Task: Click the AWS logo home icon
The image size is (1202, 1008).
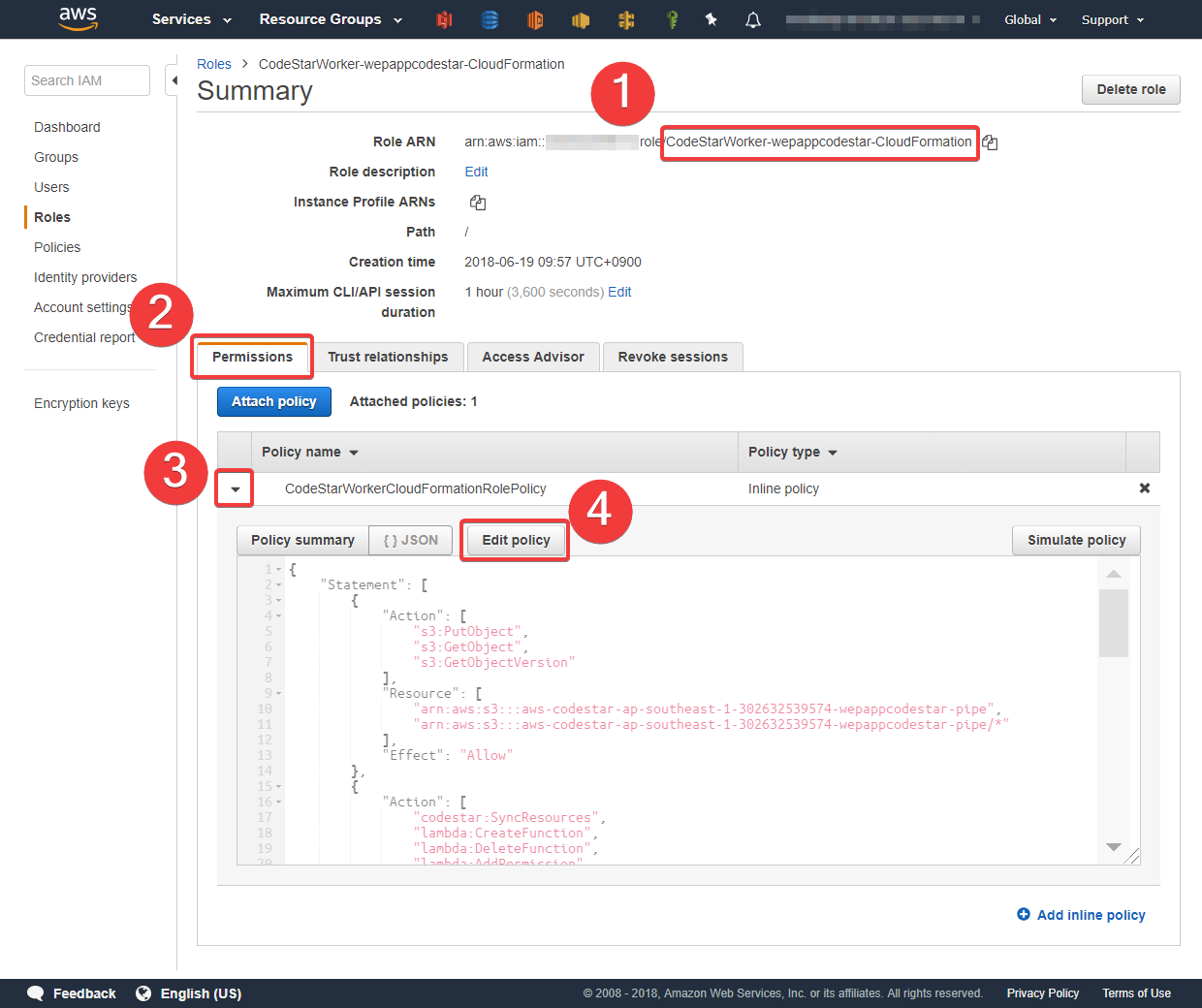Action: click(79, 18)
